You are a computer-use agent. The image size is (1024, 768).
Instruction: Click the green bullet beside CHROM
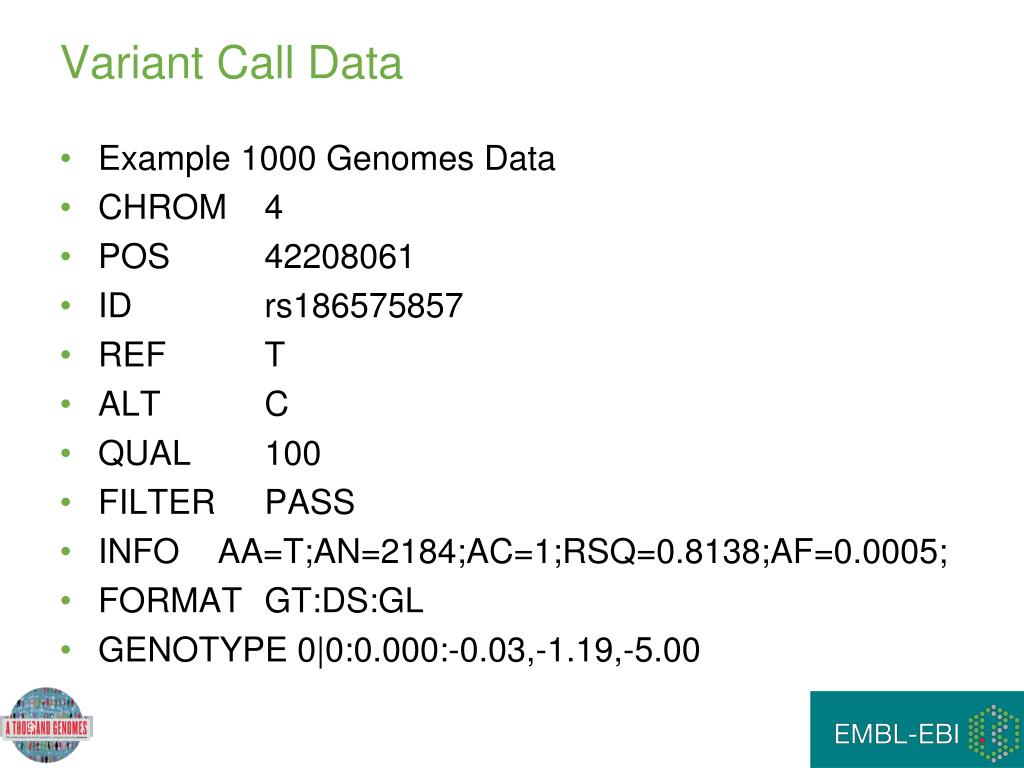tap(65, 208)
